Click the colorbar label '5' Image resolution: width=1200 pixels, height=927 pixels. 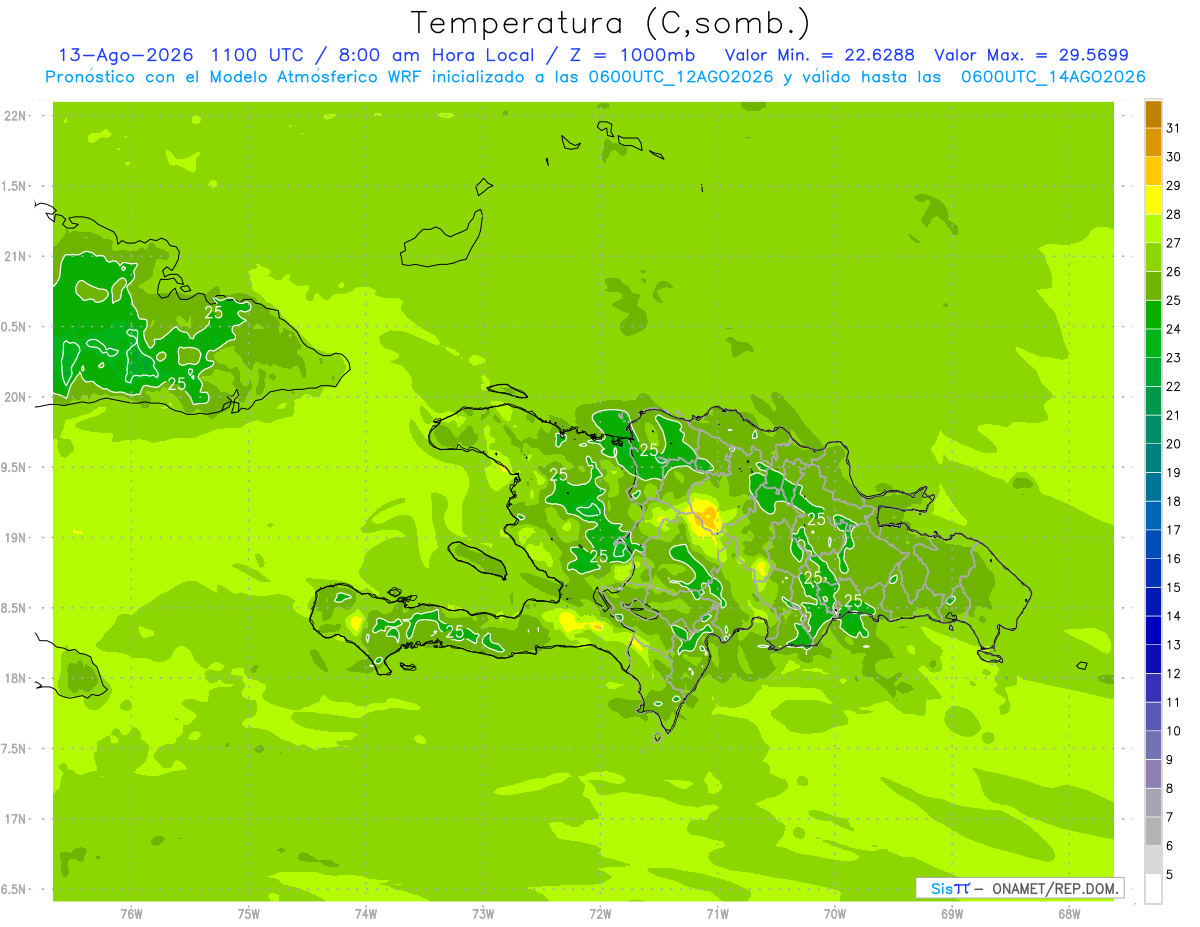[x=1170, y=875]
